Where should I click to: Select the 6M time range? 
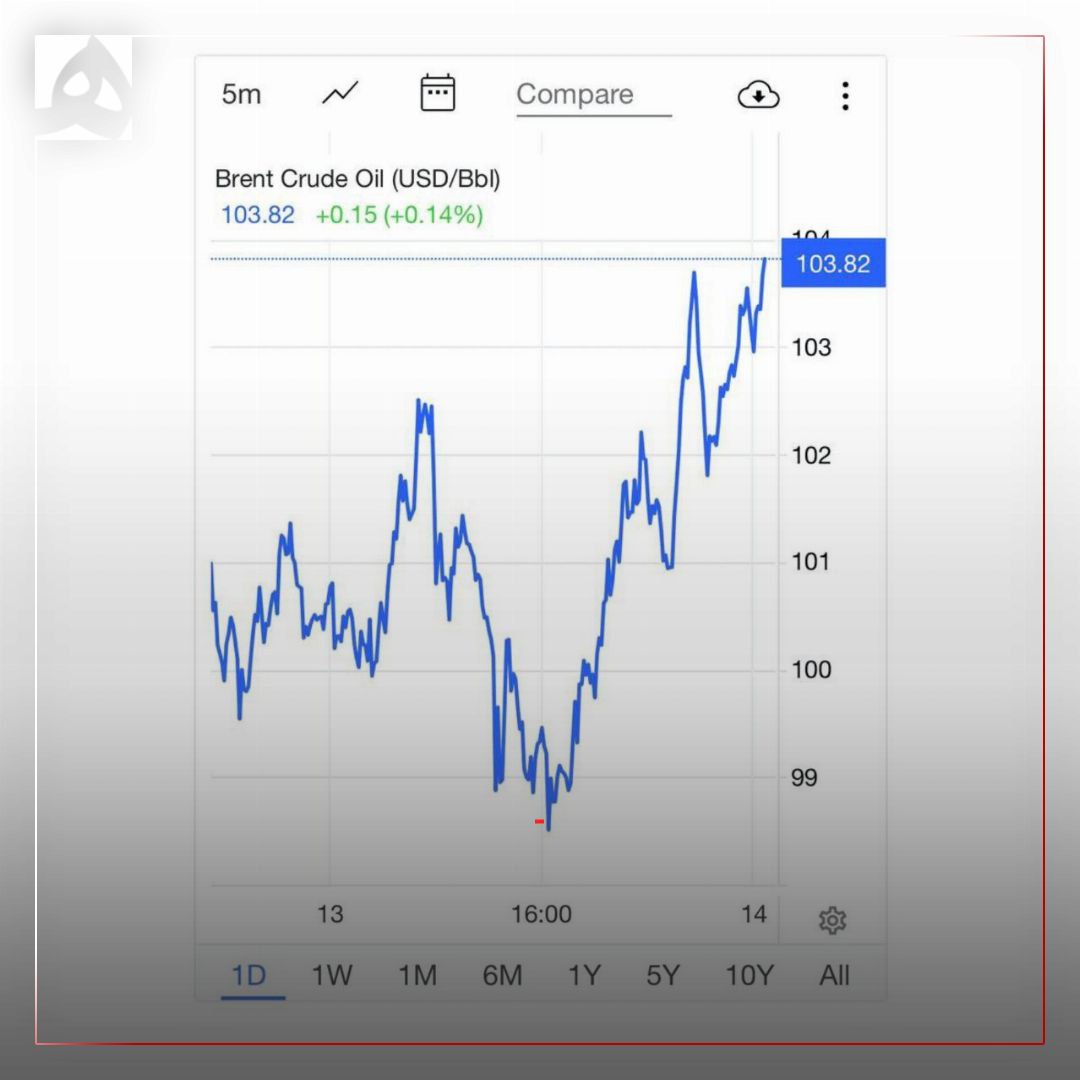[x=502, y=975]
